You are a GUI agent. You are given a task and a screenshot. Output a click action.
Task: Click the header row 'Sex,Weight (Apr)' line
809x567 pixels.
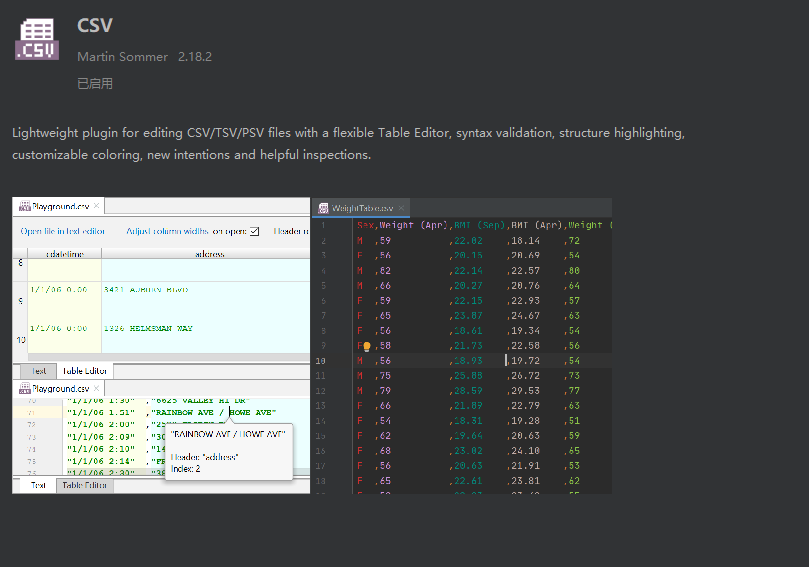point(484,225)
